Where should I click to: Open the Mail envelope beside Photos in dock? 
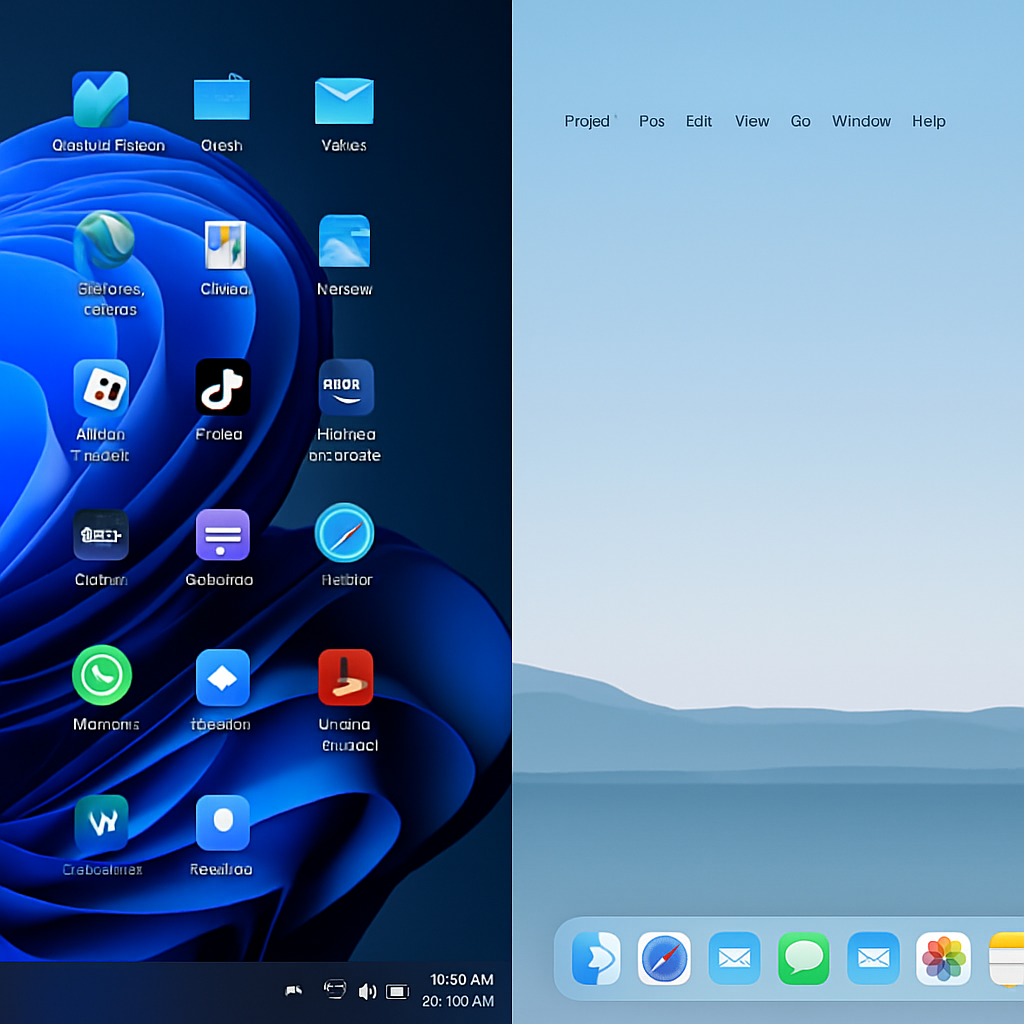pos(873,958)
